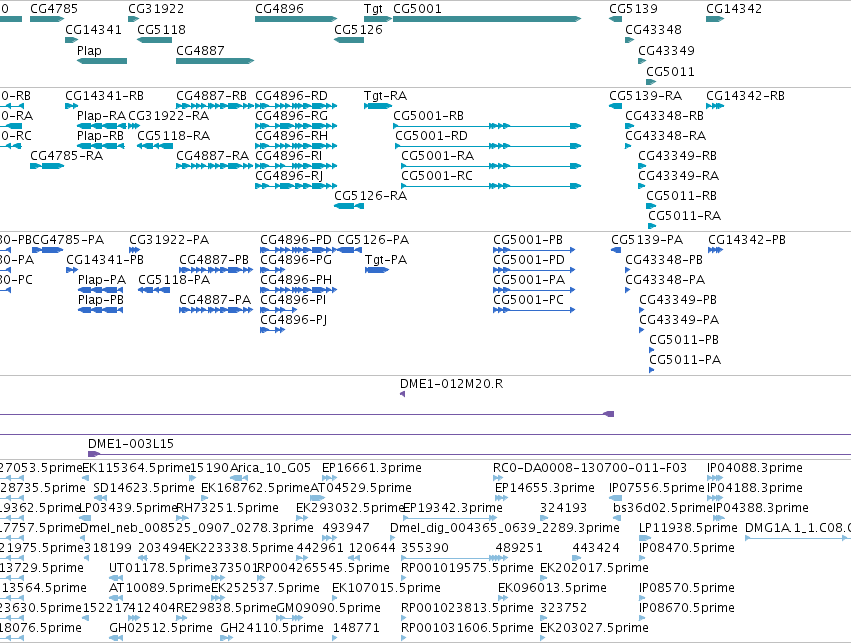Select the CG5126-RA transcript label
The width and height of the screenshot is (851, 643).
[371, 195]
